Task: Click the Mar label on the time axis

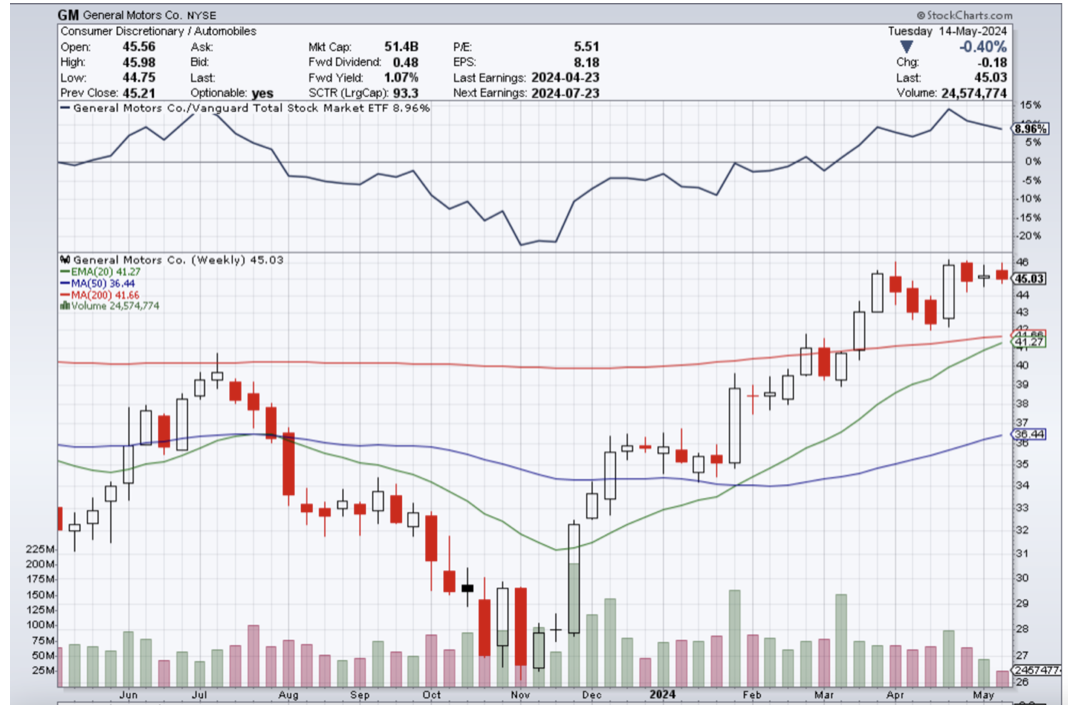Action: [x=824, y=695]
